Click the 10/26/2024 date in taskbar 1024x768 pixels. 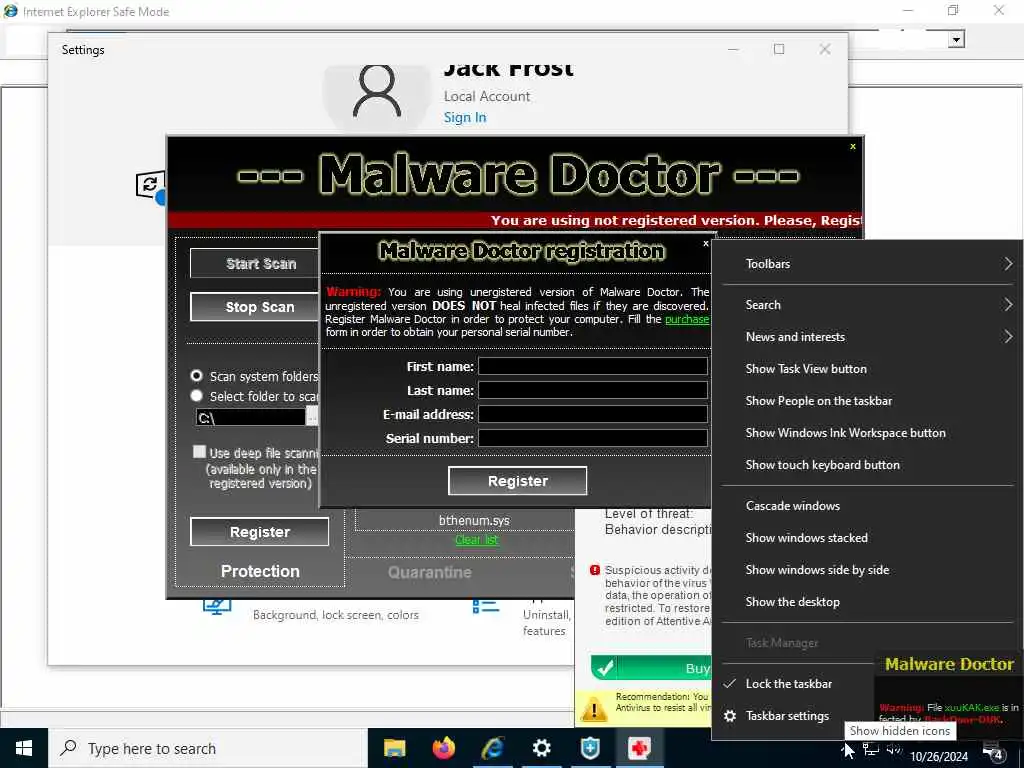(938, 756)
